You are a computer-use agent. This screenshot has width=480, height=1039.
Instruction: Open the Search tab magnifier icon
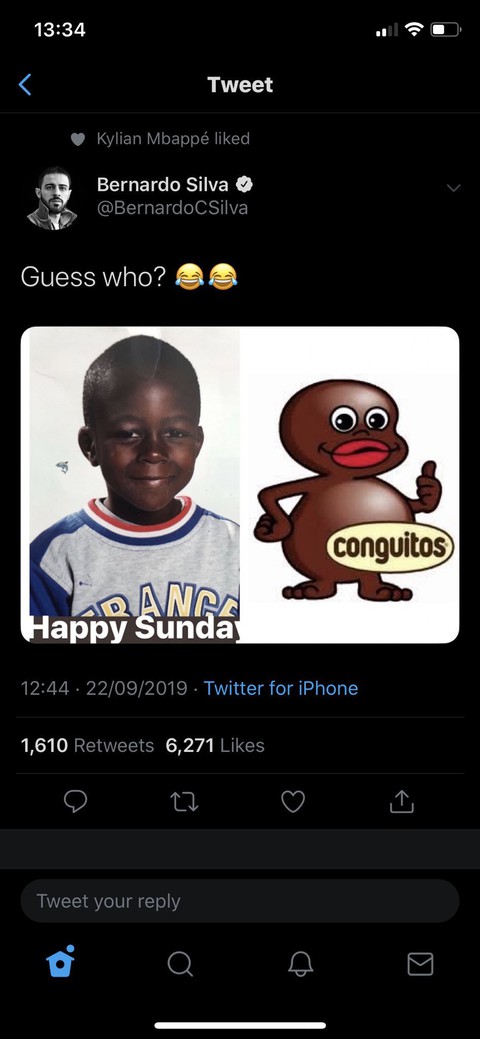click(x=180, y=964)
